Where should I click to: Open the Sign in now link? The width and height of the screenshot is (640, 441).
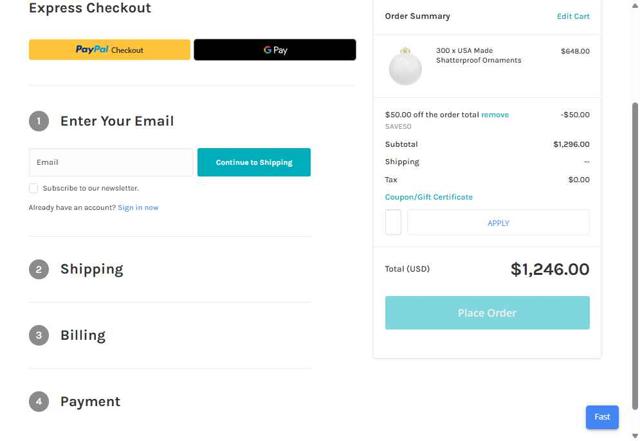pyautogui.click(x=138, y=208)
